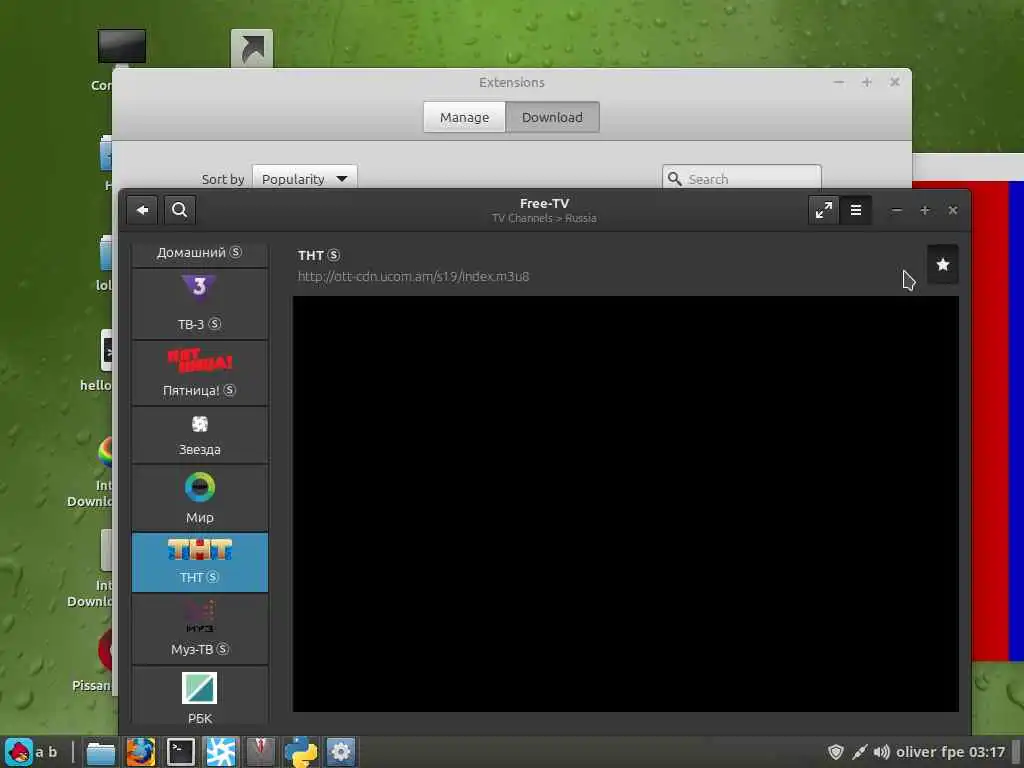Select the Домашний channel
This screenshot has height=768, width=1024.
tap(200, 253)
